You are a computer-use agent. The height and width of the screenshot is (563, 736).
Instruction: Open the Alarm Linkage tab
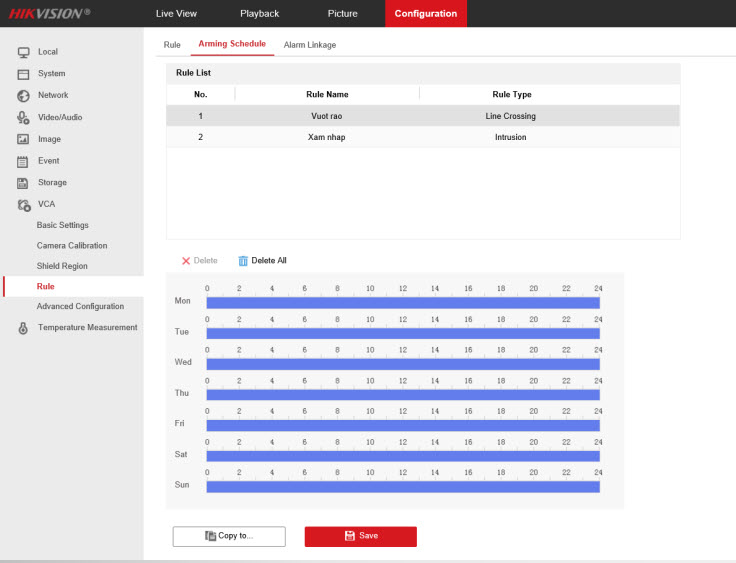(309, 45)
